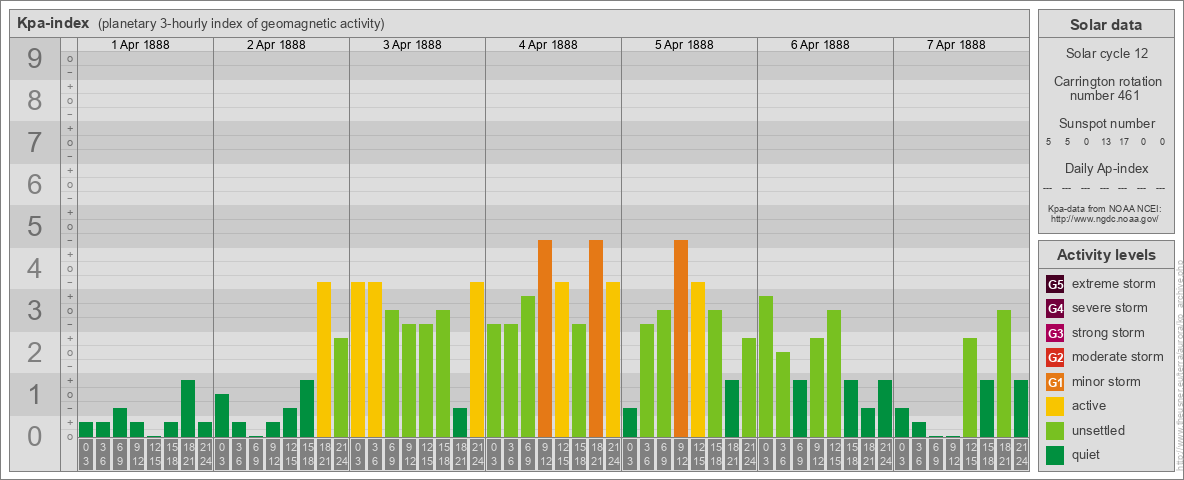The height and width of the screenshot is (480, 1184).
Task: Click the orange 18–21h bar on 4 Apr
Action: (x=596, y=338)
